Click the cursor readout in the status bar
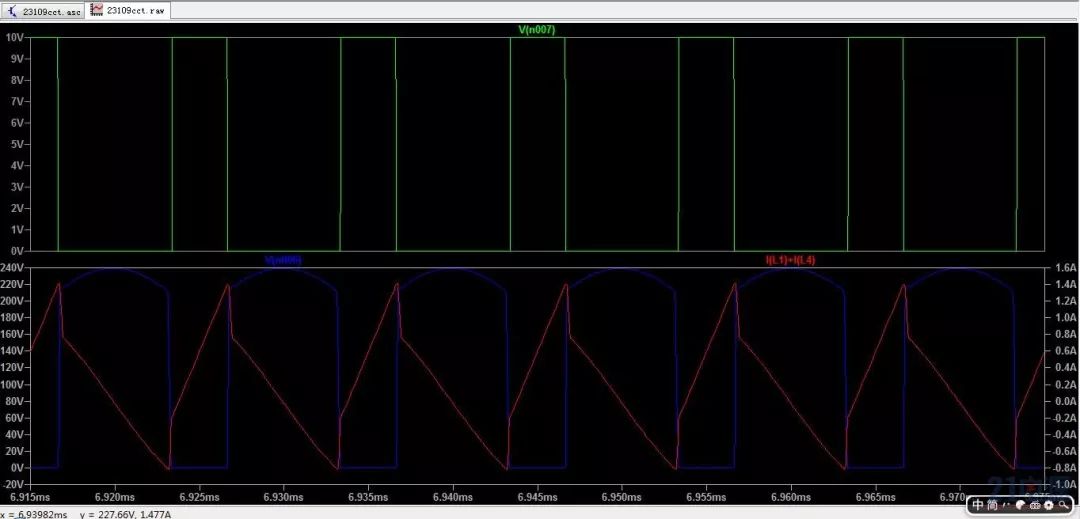Viewport: 1080px width, 519px height. tap(86, 514)
